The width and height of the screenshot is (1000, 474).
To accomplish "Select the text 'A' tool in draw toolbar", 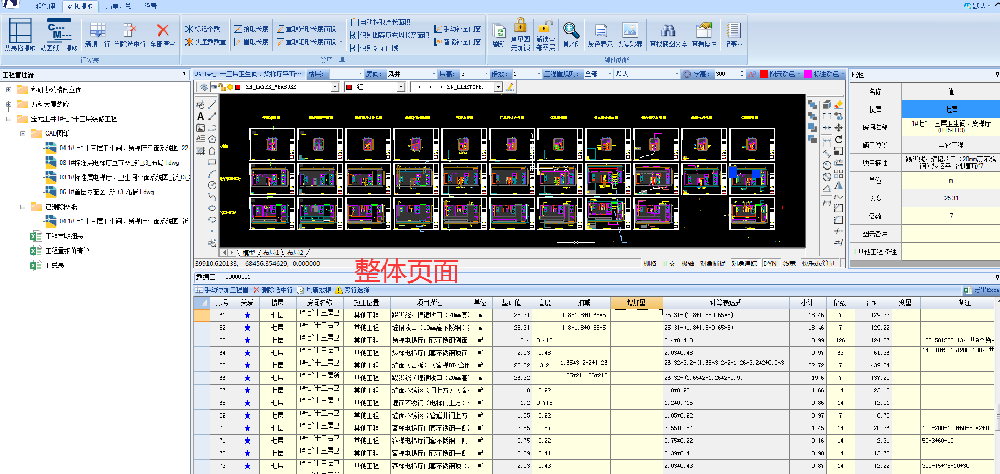I will (x=200, y=117).
